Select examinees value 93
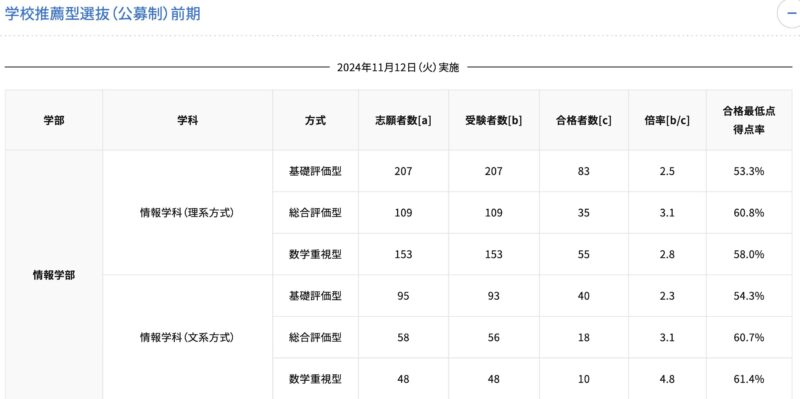The height and width of the screenshot is (399, 800). click(493, 296)
